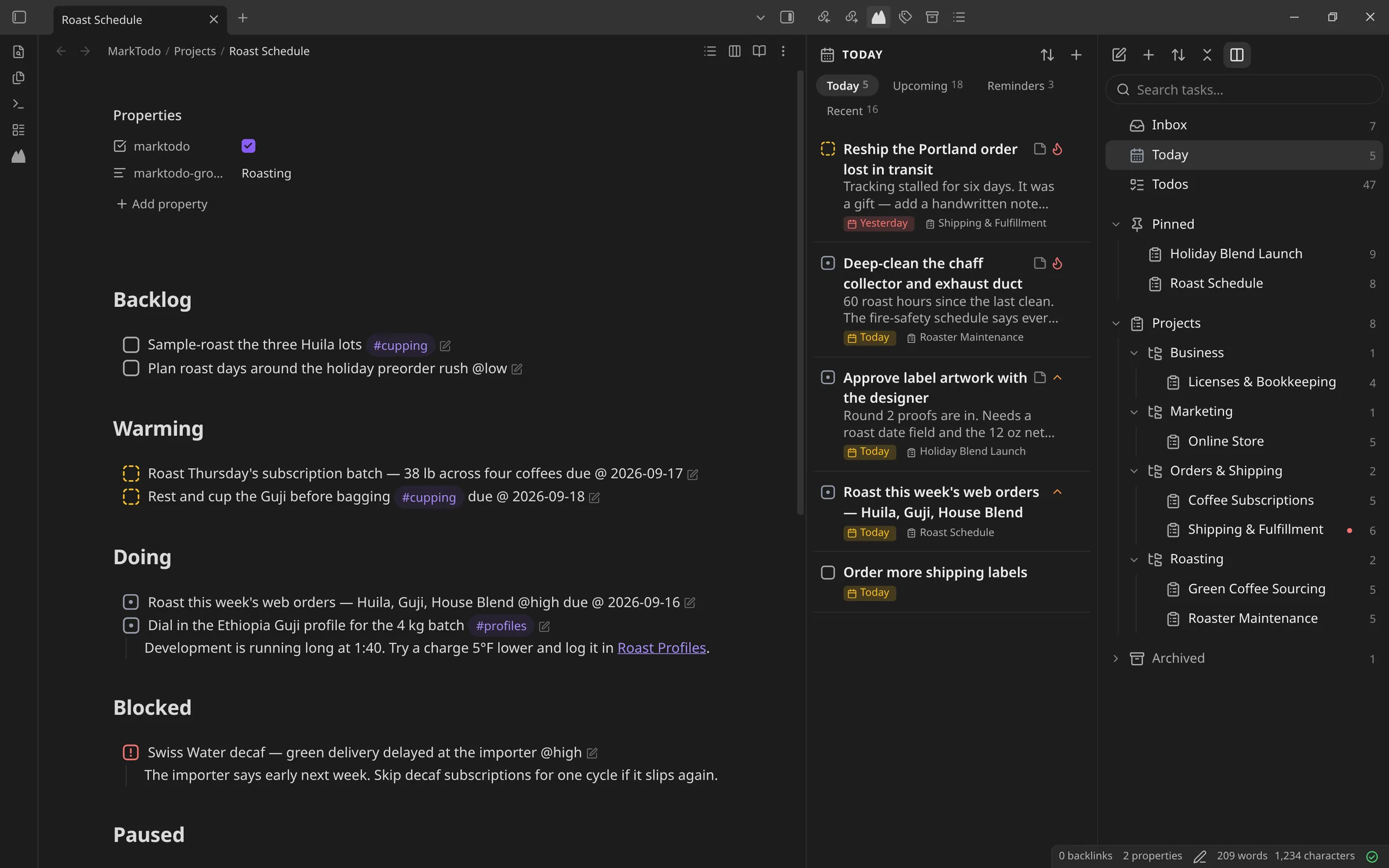
Task: Open the task list icon in left ribbon
Action: (19, 130)
